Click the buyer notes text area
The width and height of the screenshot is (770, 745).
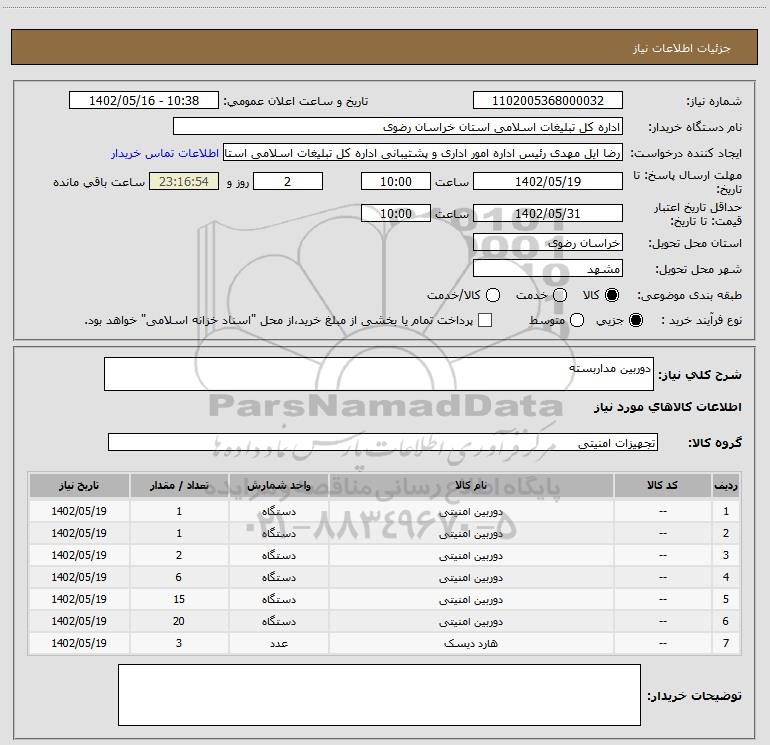[379, 695]
